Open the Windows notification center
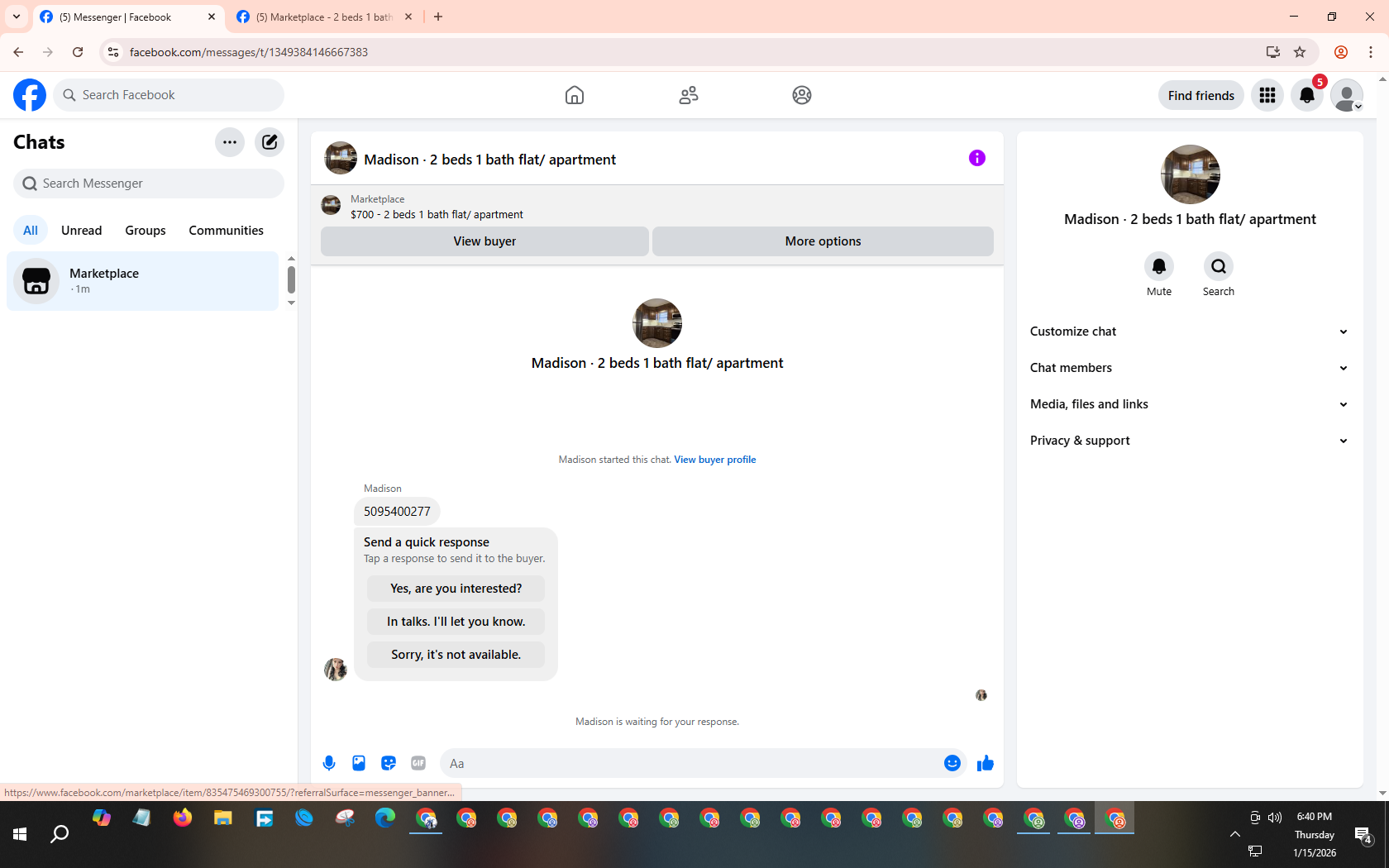This screenshot has height=868, width=1389. 1363,835
